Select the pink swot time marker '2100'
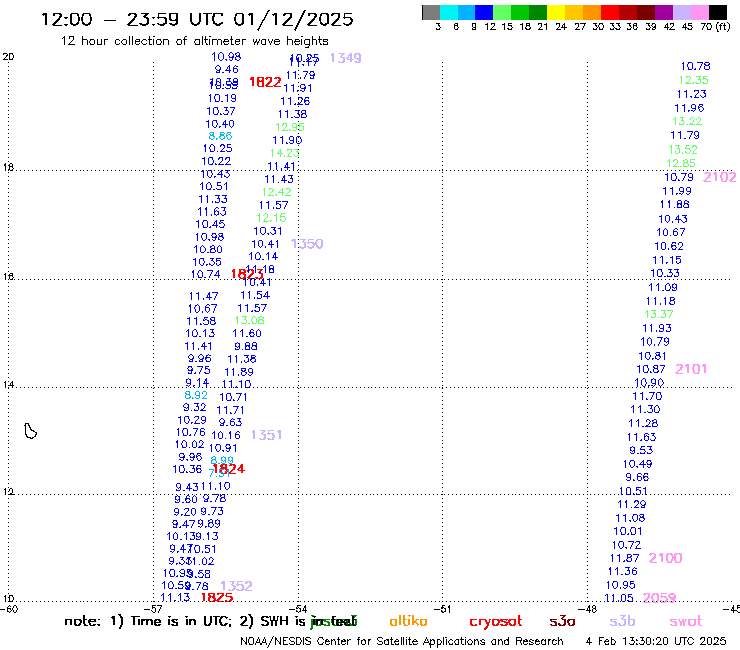Screen dimensions: 740x650 [x=665, y=558]
